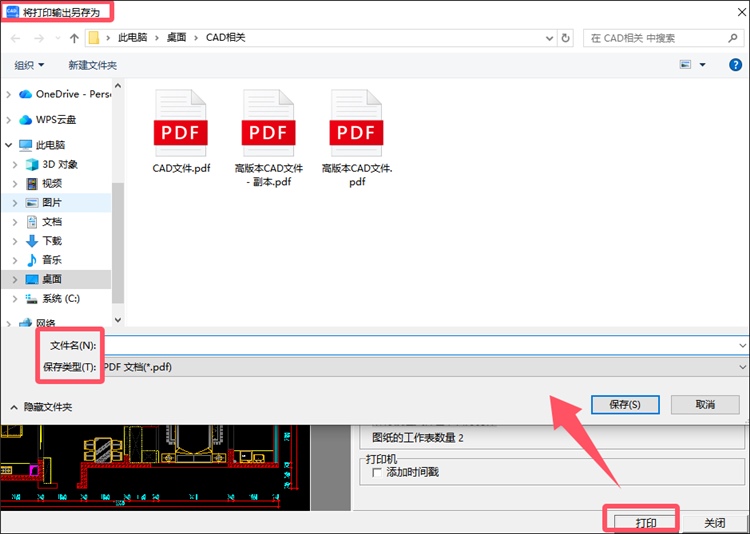Open the view mode dropdown arrow

pos(703,65)
